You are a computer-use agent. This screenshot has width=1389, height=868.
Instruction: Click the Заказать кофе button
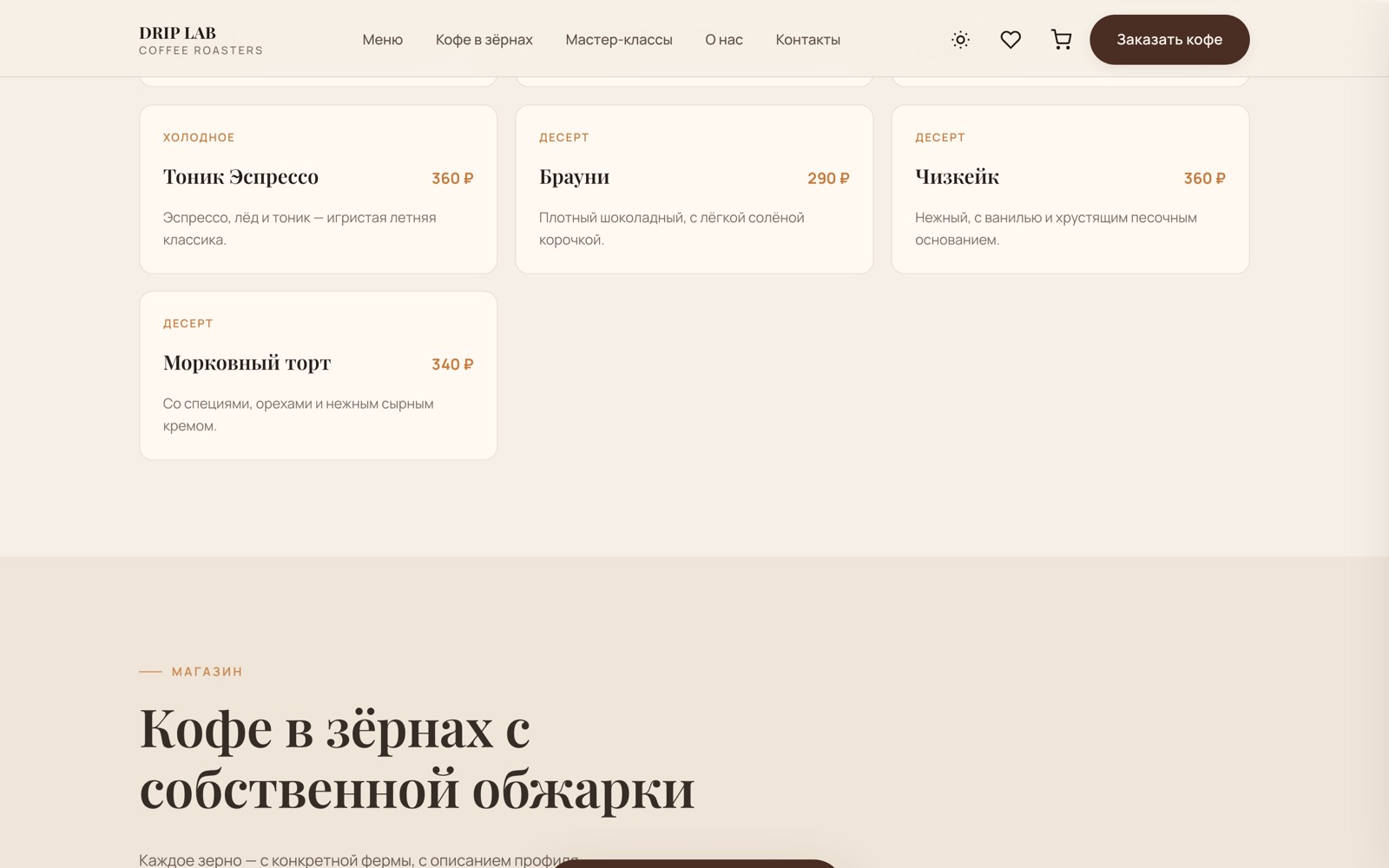click(1169, 39)
